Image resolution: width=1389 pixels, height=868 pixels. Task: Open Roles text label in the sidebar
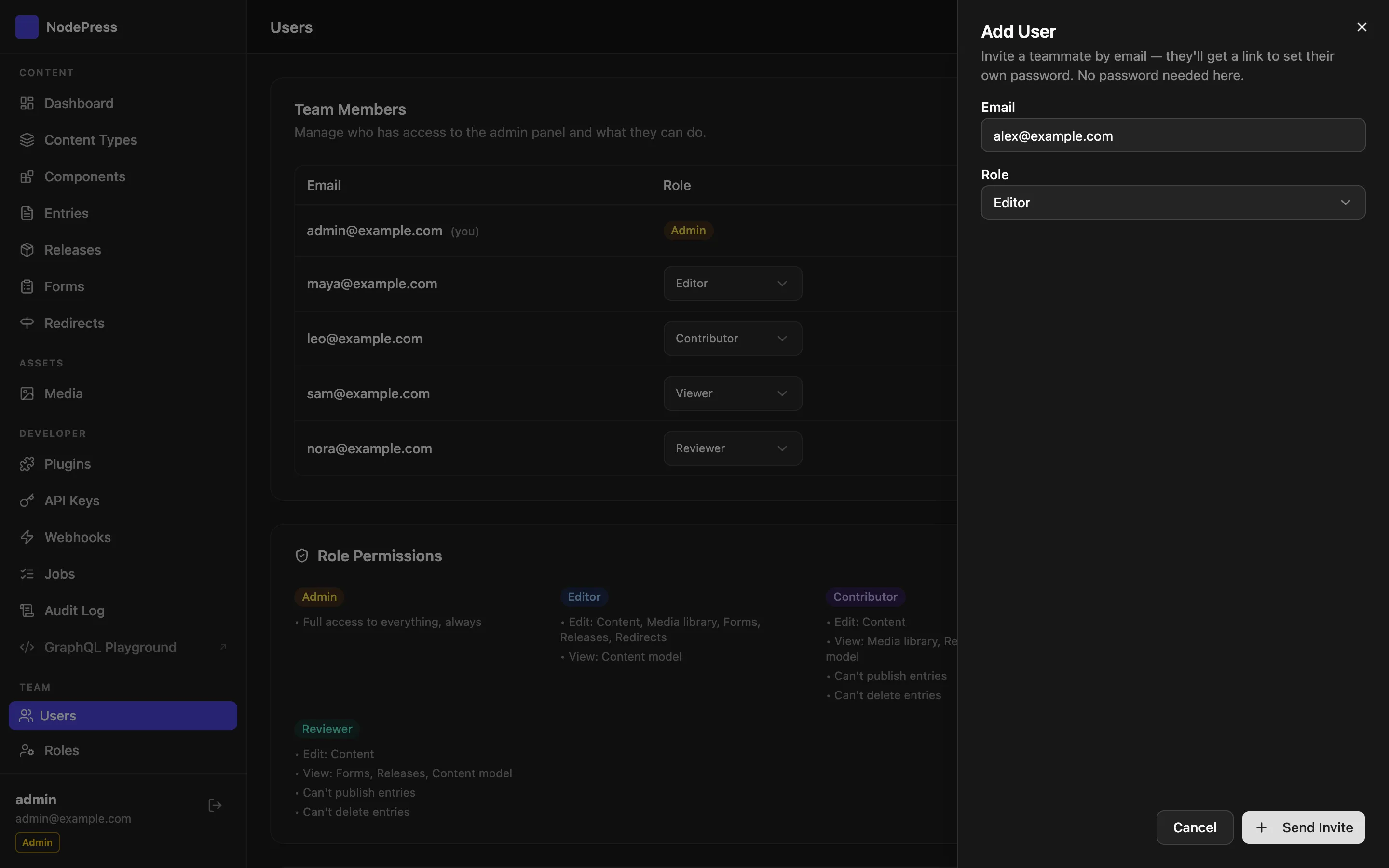click(x=62, y=750)
